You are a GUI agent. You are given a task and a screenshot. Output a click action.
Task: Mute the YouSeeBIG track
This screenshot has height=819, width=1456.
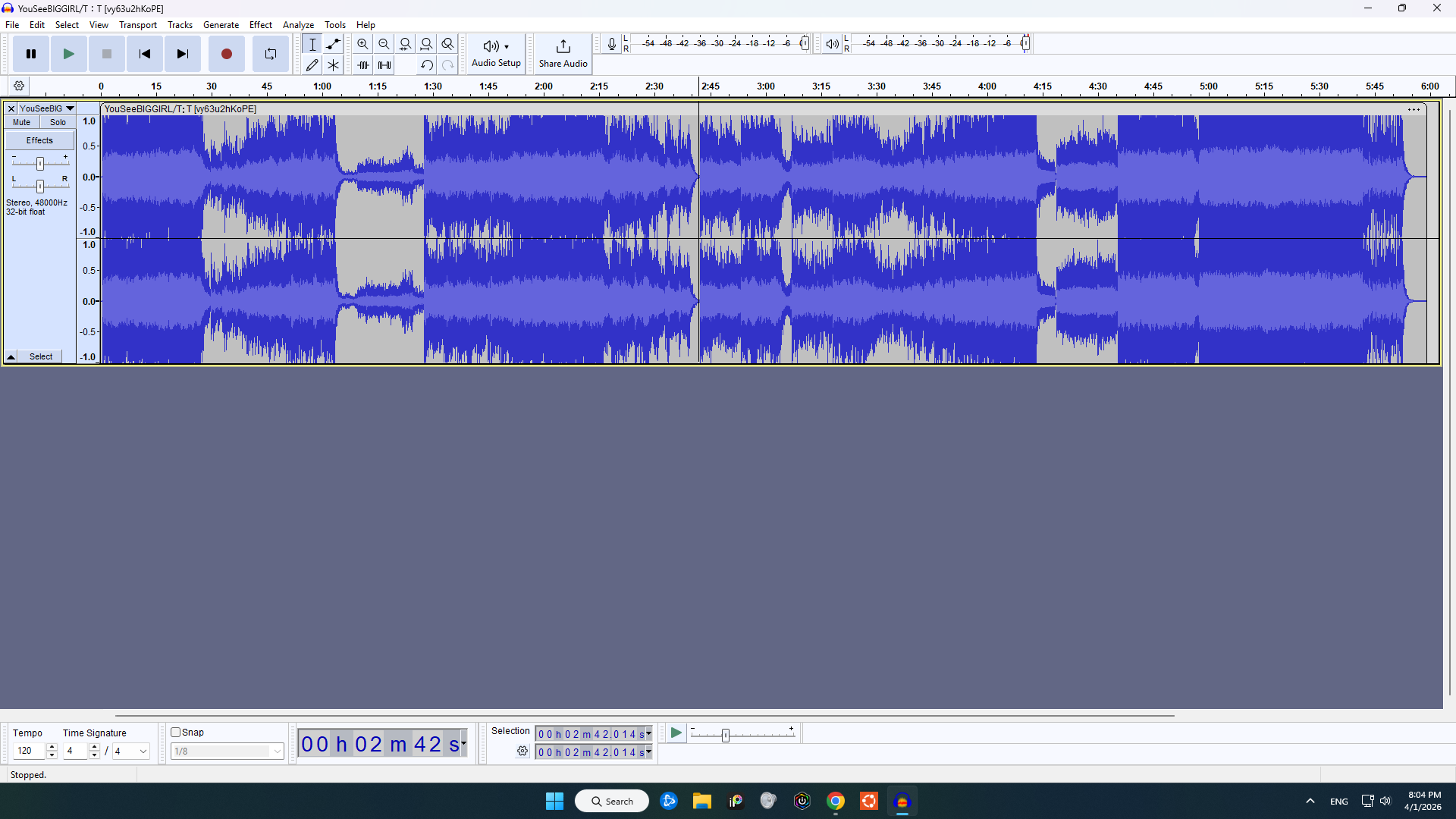click(x=20, y=122)
